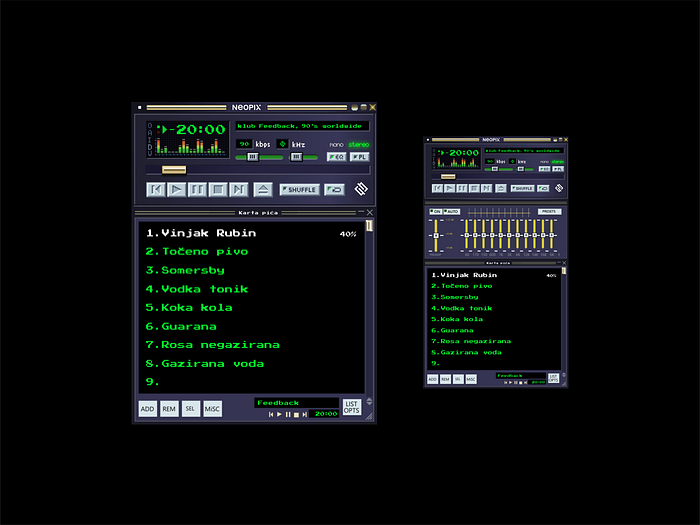This screenshot has width=700, height=525.
Task: Toggle repeat button beside SHUFFLE, large player
Action: point(334,190)
